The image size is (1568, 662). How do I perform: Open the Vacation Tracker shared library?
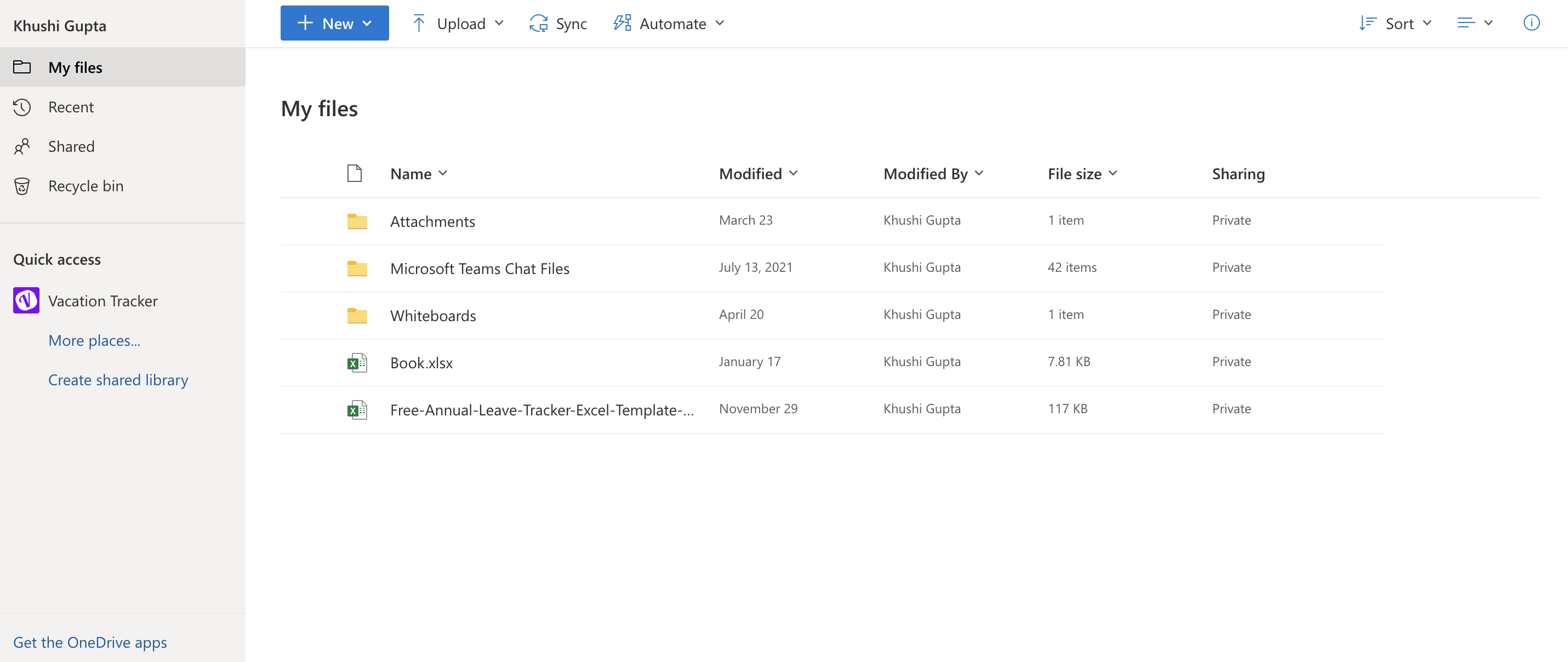click(x=102, y=300)
